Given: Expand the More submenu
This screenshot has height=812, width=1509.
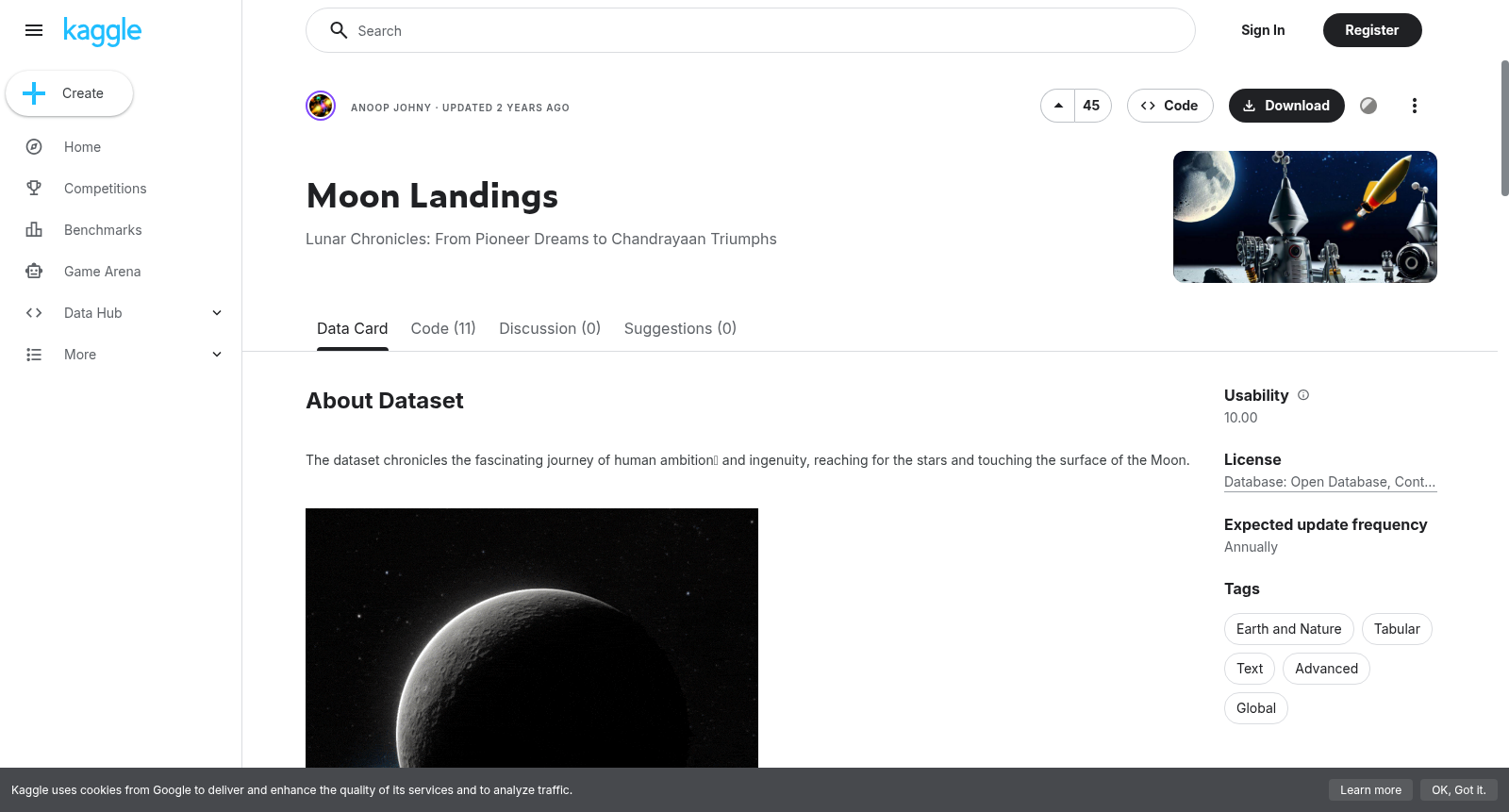Looking at the screenshot, I should pyautogui.click(x=217, y=355).
